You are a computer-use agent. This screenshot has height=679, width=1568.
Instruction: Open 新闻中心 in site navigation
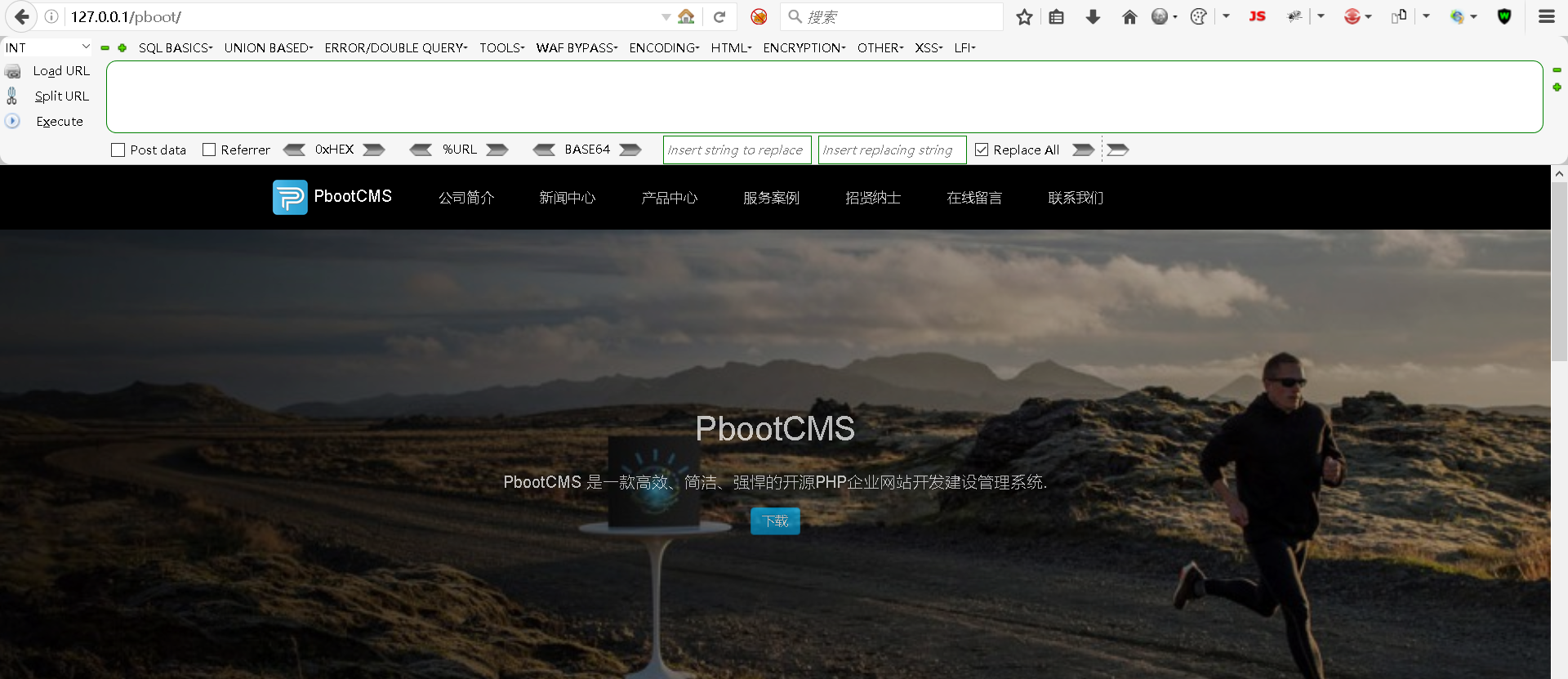568,198
